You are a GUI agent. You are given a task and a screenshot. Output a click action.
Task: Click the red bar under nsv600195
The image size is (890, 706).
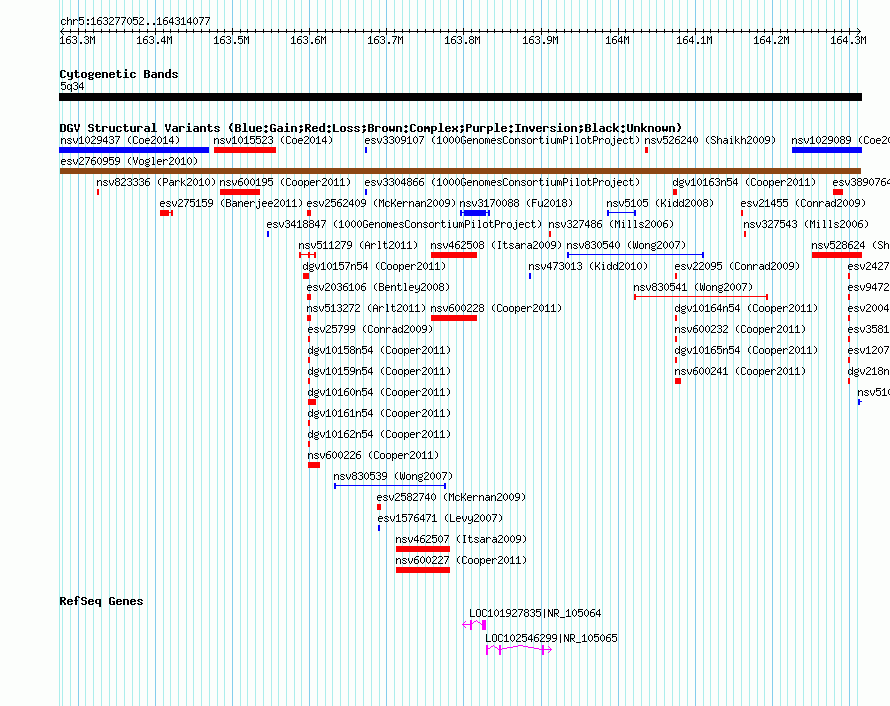coord(240,192)
